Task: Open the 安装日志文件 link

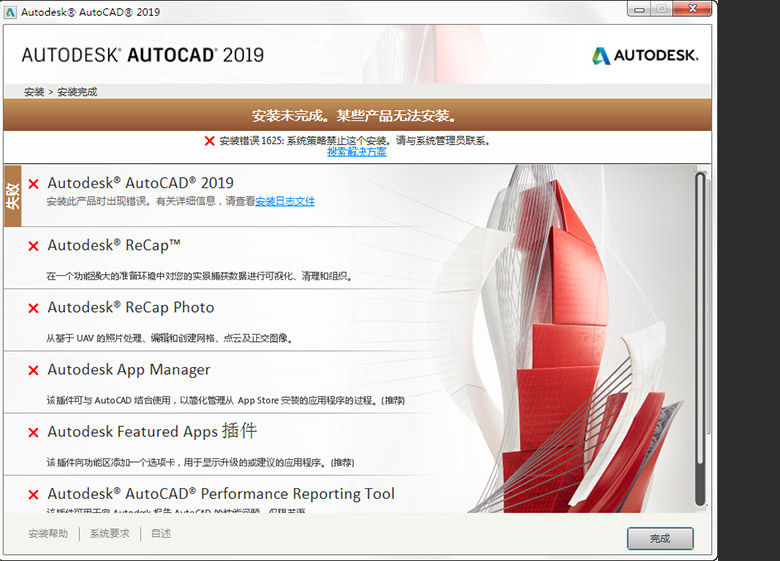Action: 285,201
